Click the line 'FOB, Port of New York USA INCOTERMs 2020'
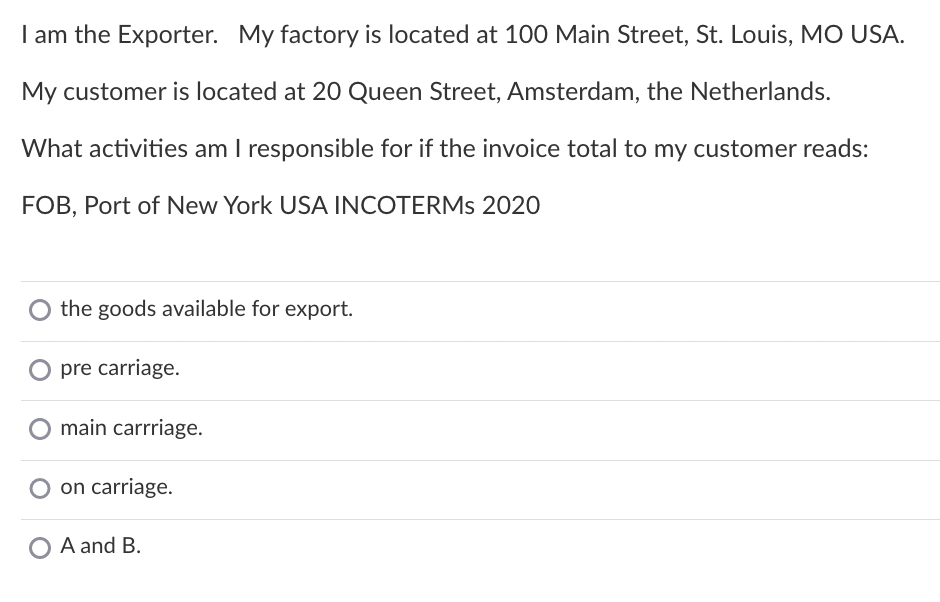 pyautogui.click(x=280, y=206)
